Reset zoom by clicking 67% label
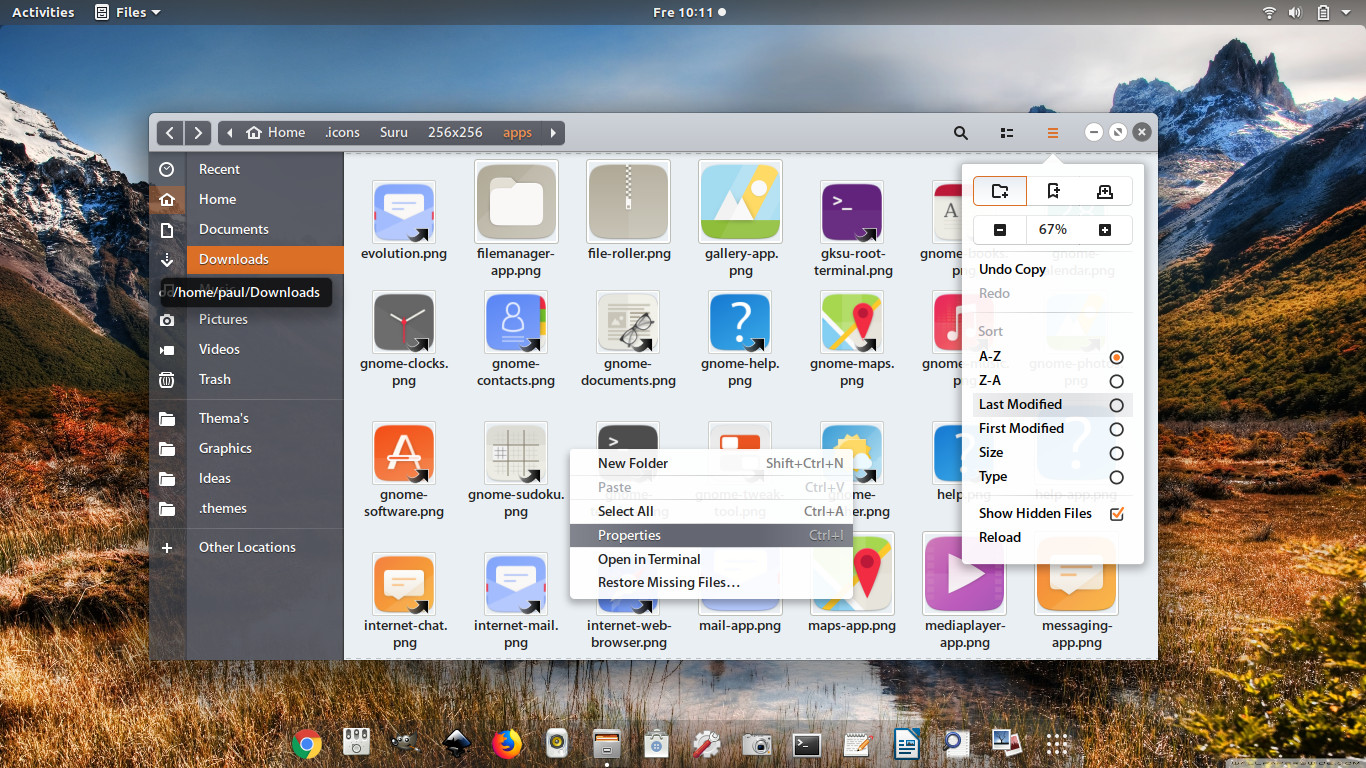This screenshot has height=768, width=1366. pyautogui.click(x=1053, y=230)
